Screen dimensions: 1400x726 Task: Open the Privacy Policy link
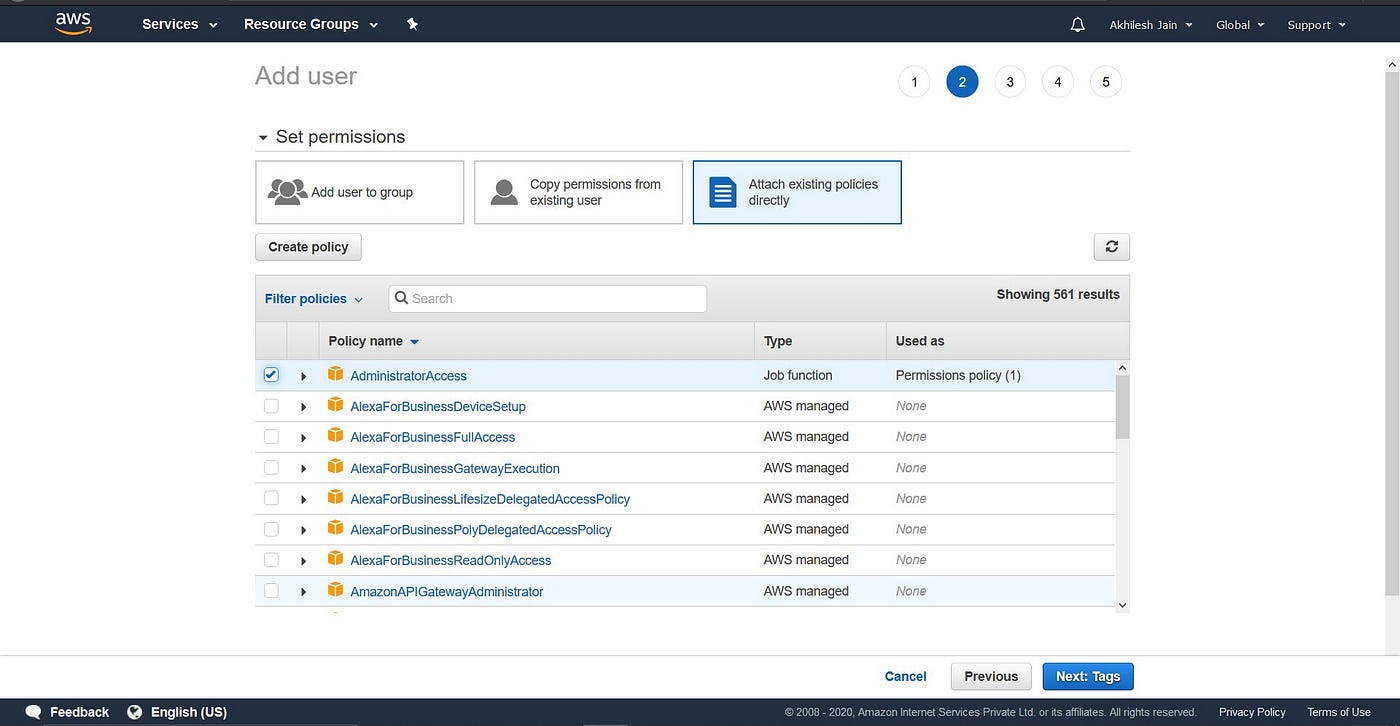click(x=1252, y=712)
